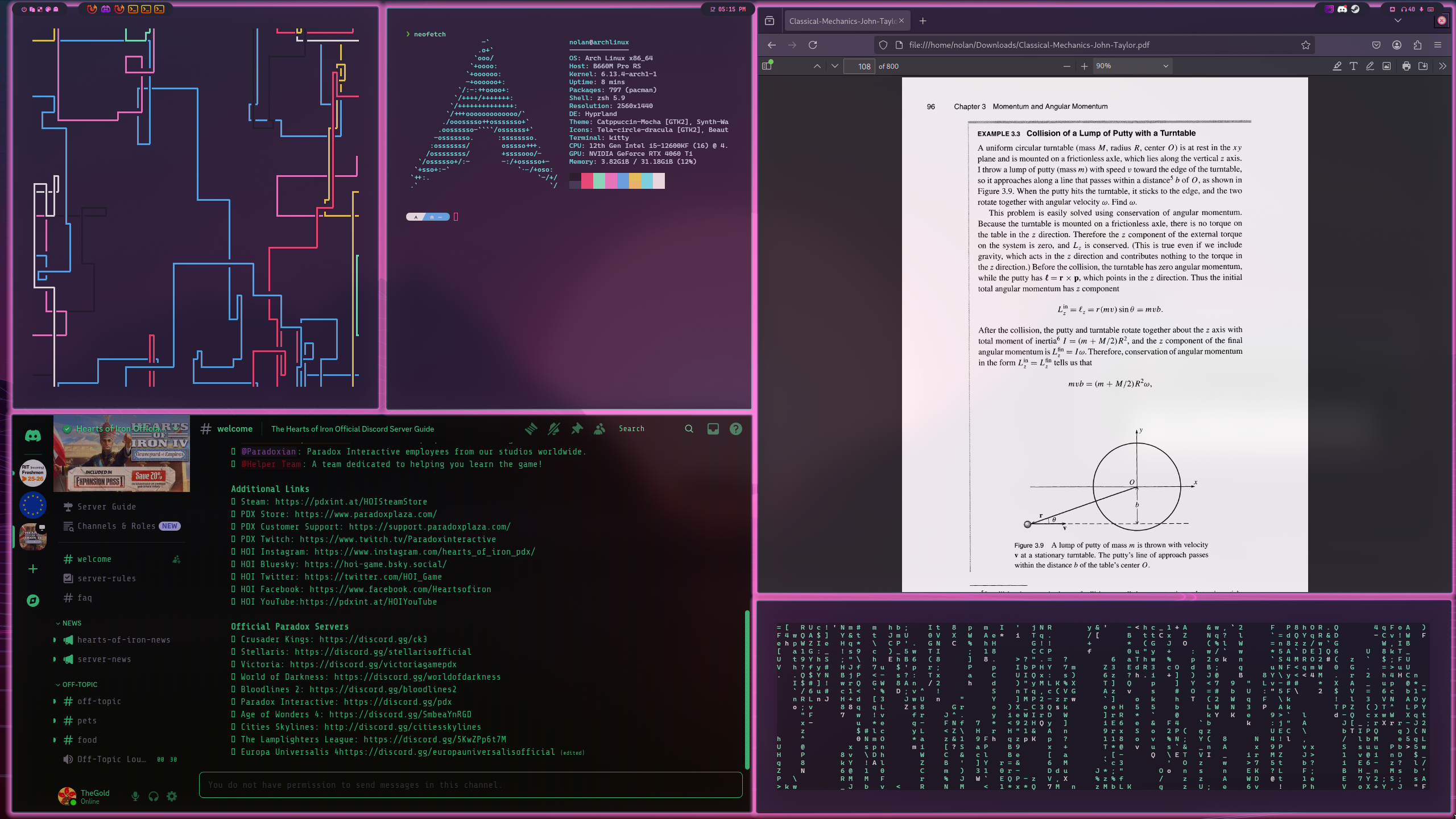
Task: Click the Discord search magnifier icon
Action: coord(689,429)
